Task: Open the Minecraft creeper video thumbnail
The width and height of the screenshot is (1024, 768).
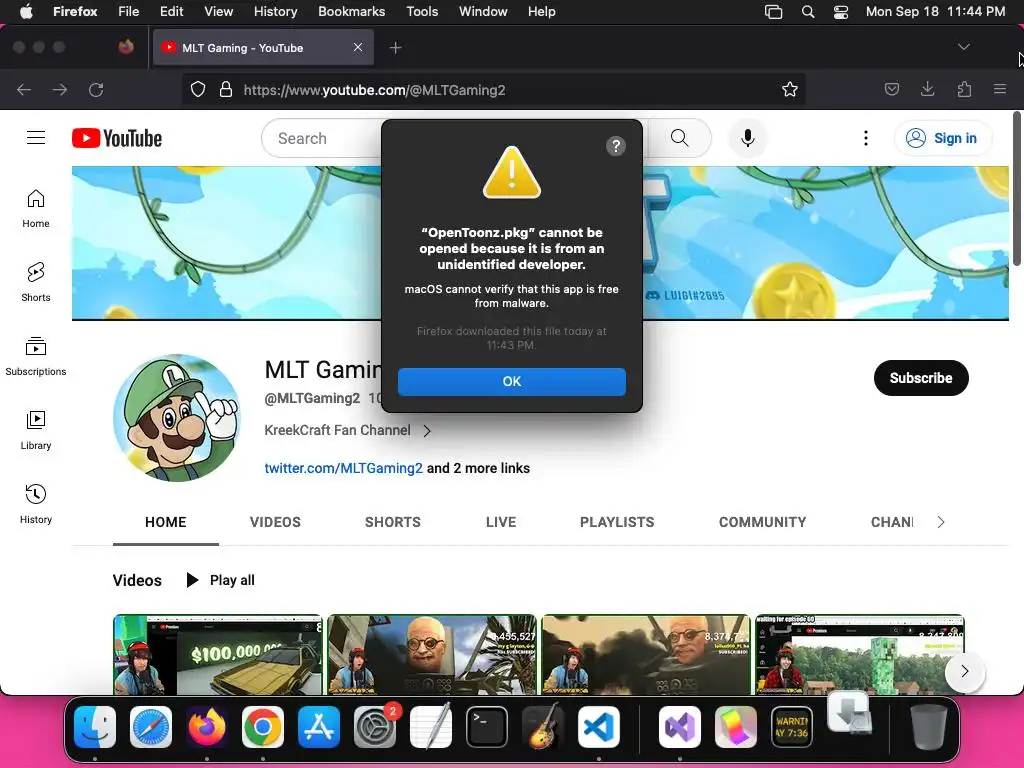Action: (859, 654)
